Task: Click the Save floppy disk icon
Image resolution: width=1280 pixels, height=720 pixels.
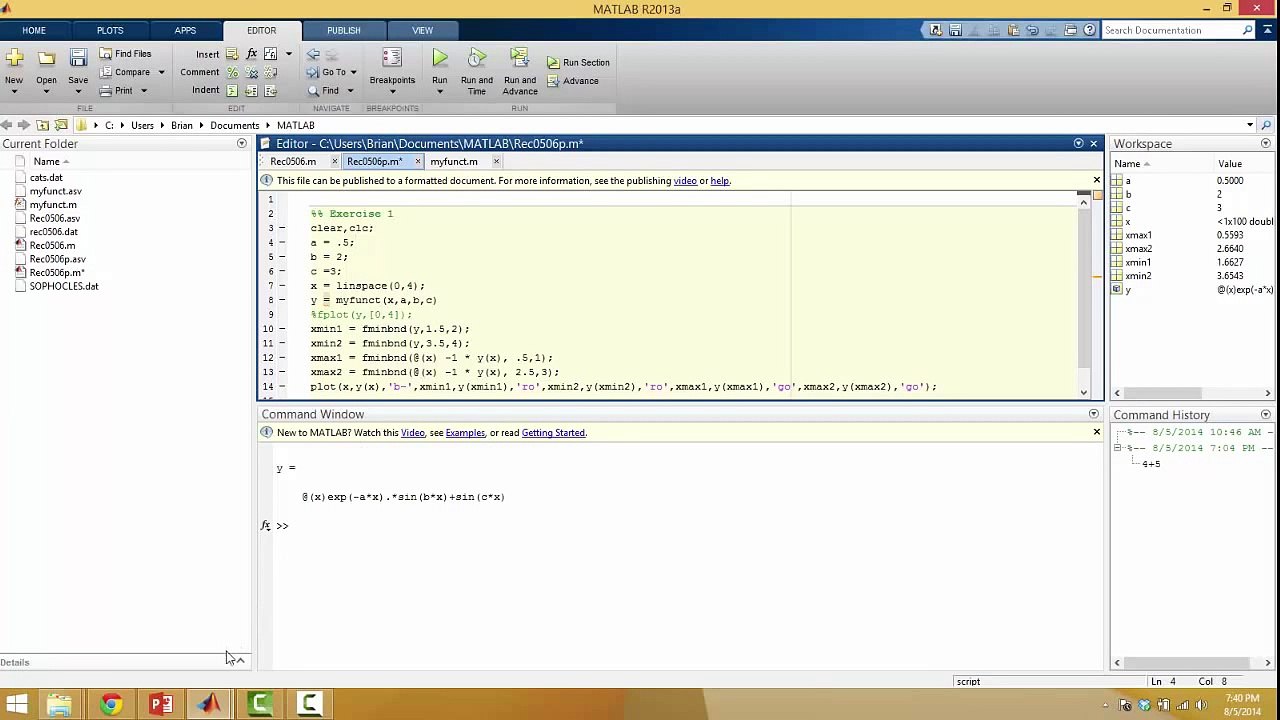Action: pyautogui.click(x=78, y=59)
